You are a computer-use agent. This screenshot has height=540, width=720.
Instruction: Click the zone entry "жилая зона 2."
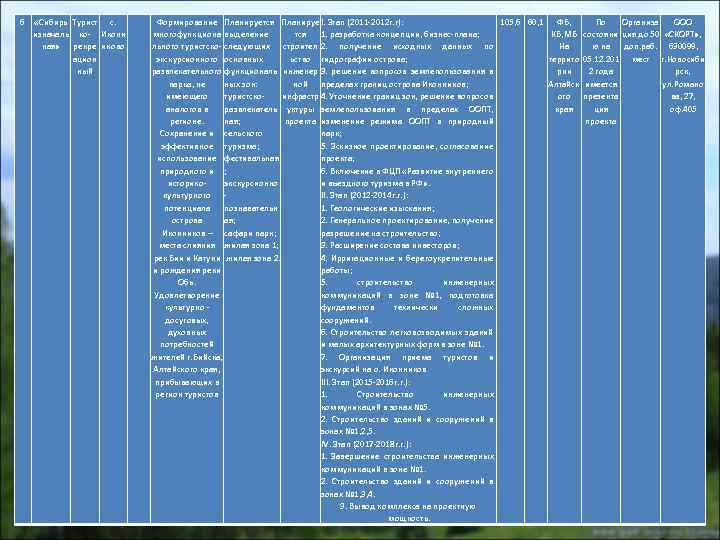(252, 258)
